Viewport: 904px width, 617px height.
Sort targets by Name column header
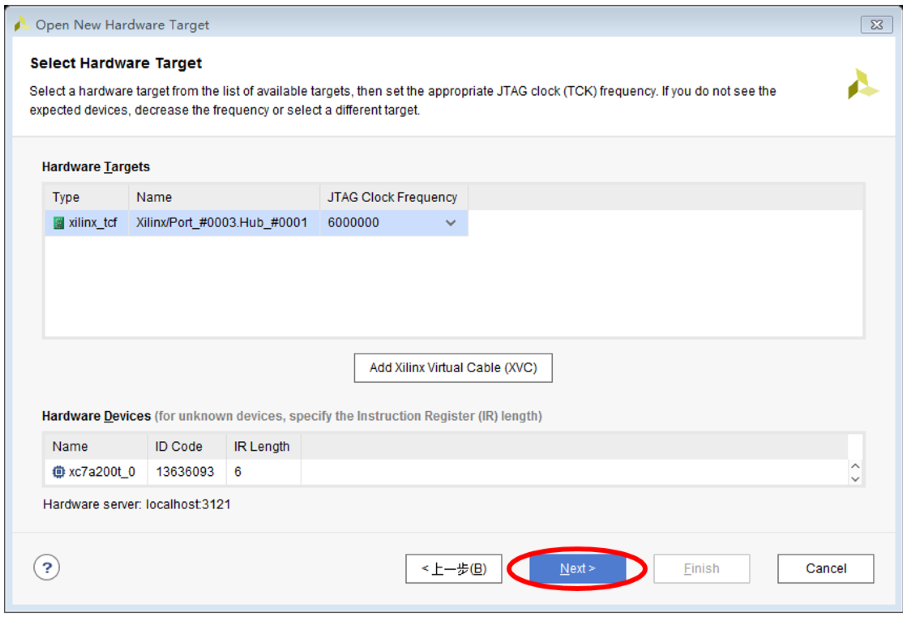pyautogui.click(x=224, y=197)
